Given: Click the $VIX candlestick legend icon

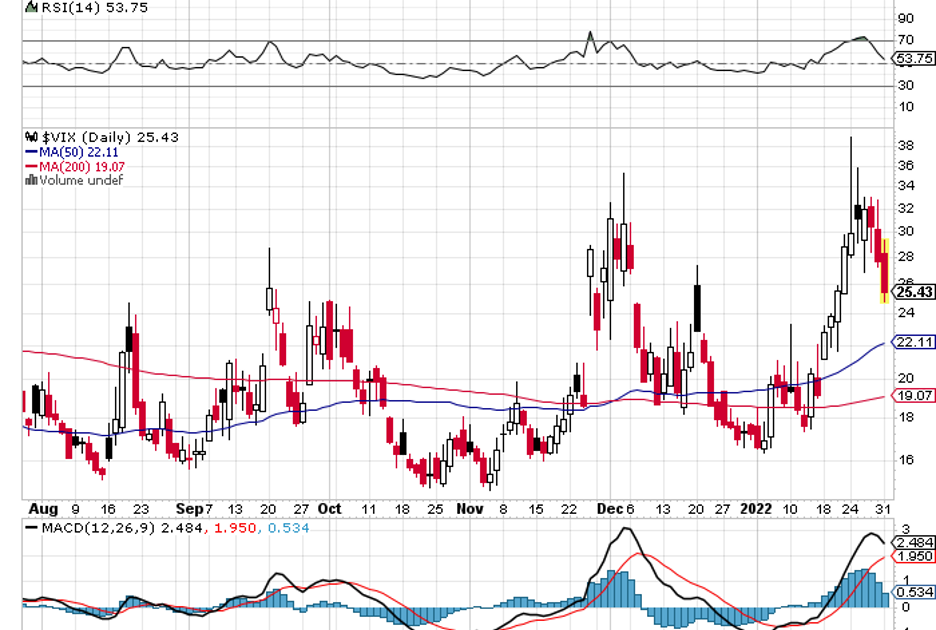Looking at the screenshot, I should pyautogui.click(x=30, y=137).
